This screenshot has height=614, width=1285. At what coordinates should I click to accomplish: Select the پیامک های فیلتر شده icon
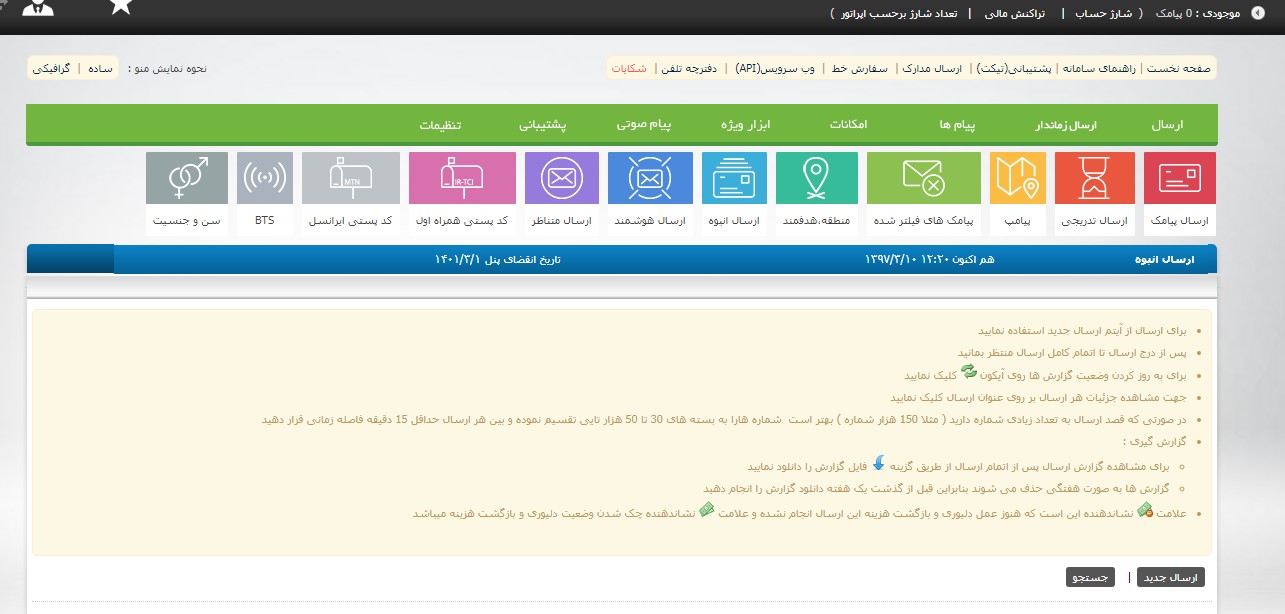[923, 179]
